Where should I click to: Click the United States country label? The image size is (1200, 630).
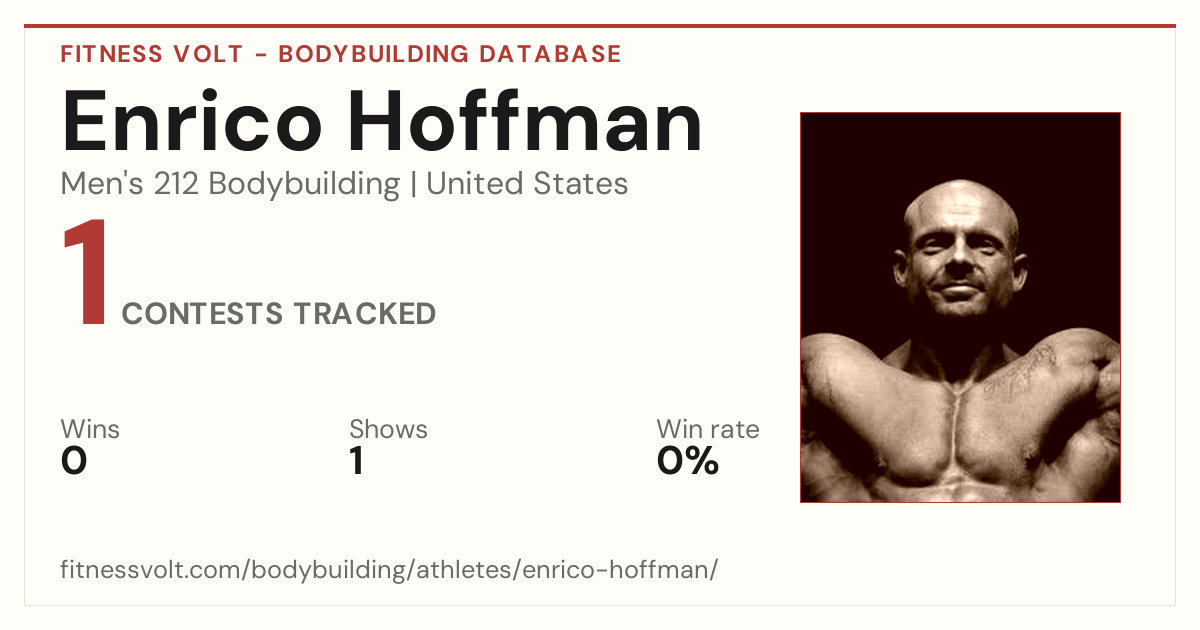pos(527,184)
